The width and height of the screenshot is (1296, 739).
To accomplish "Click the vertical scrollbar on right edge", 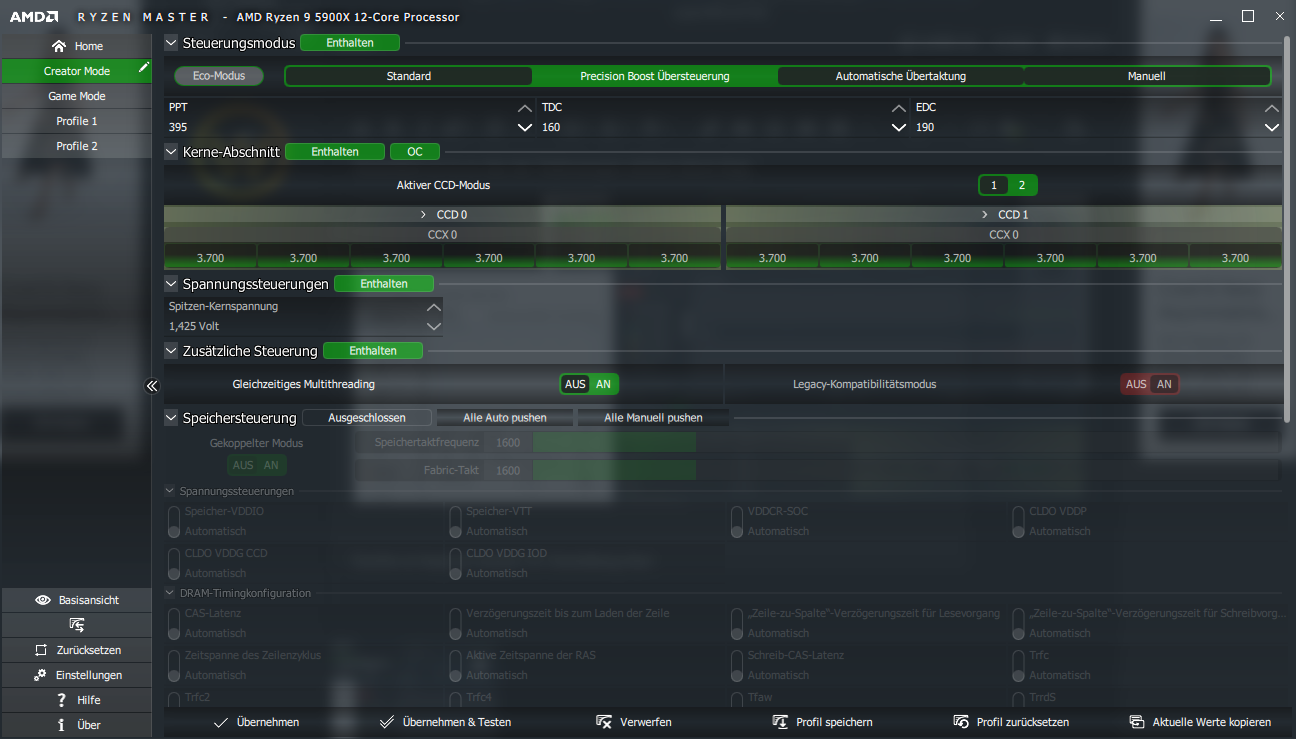I will coord(1287,228).
